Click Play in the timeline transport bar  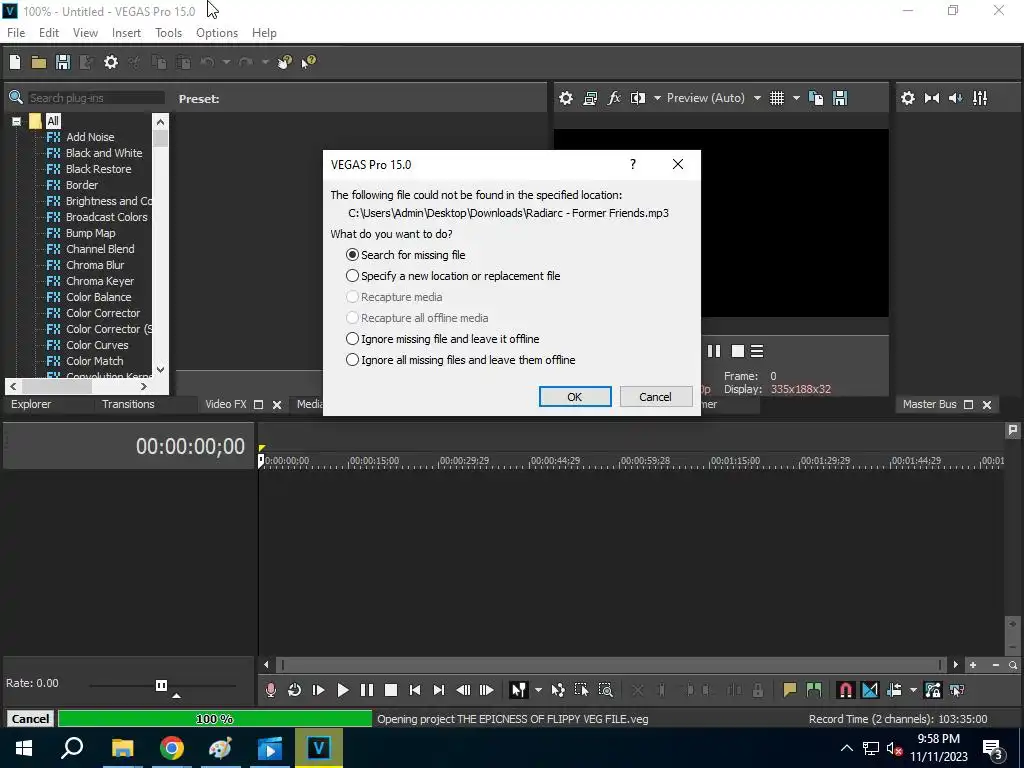342,690
